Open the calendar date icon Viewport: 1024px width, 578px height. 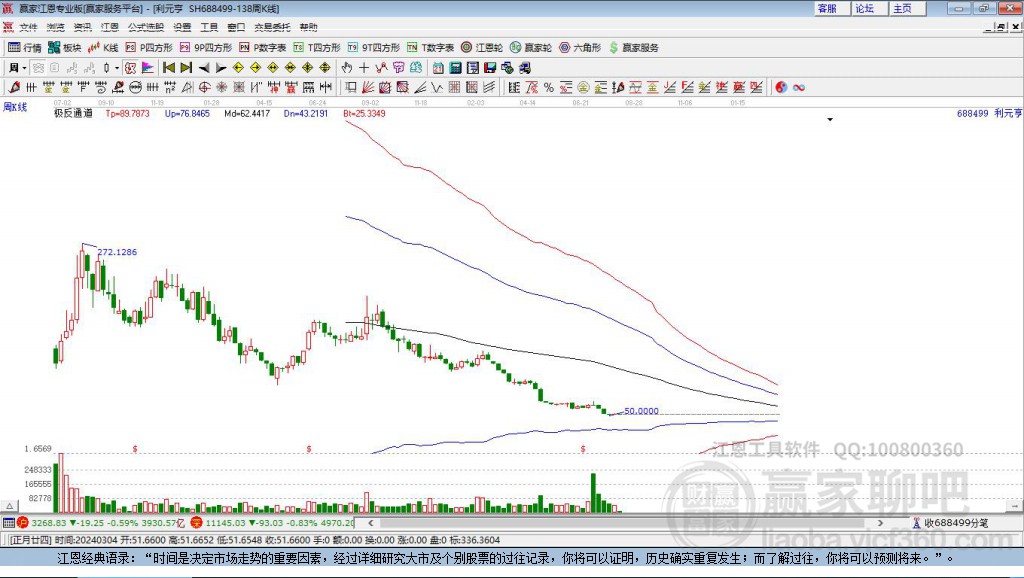click(438, 68)
